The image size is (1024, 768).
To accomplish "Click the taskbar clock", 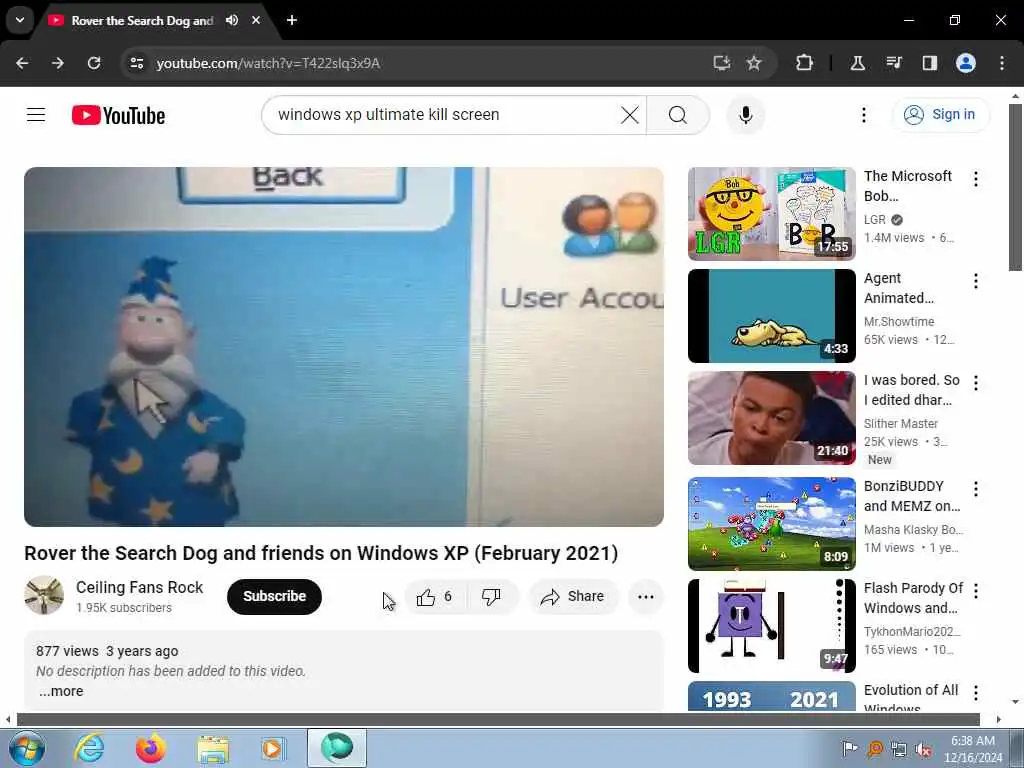I will (973, 749).
